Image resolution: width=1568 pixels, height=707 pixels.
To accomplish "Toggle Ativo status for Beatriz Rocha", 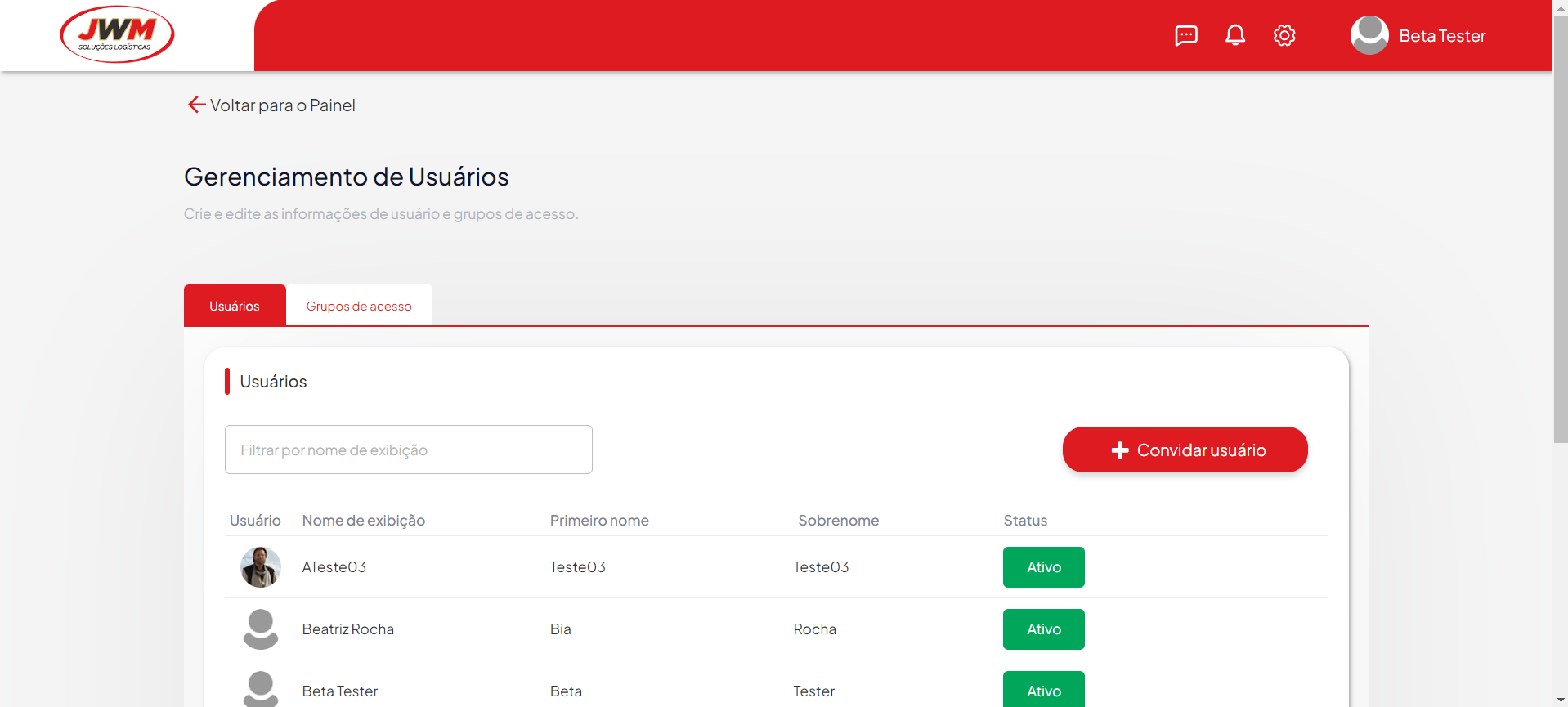I will point(1043,629).
